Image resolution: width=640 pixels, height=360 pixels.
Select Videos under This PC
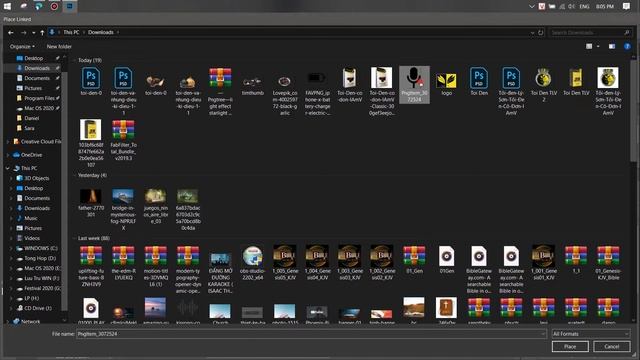(31, 238)
